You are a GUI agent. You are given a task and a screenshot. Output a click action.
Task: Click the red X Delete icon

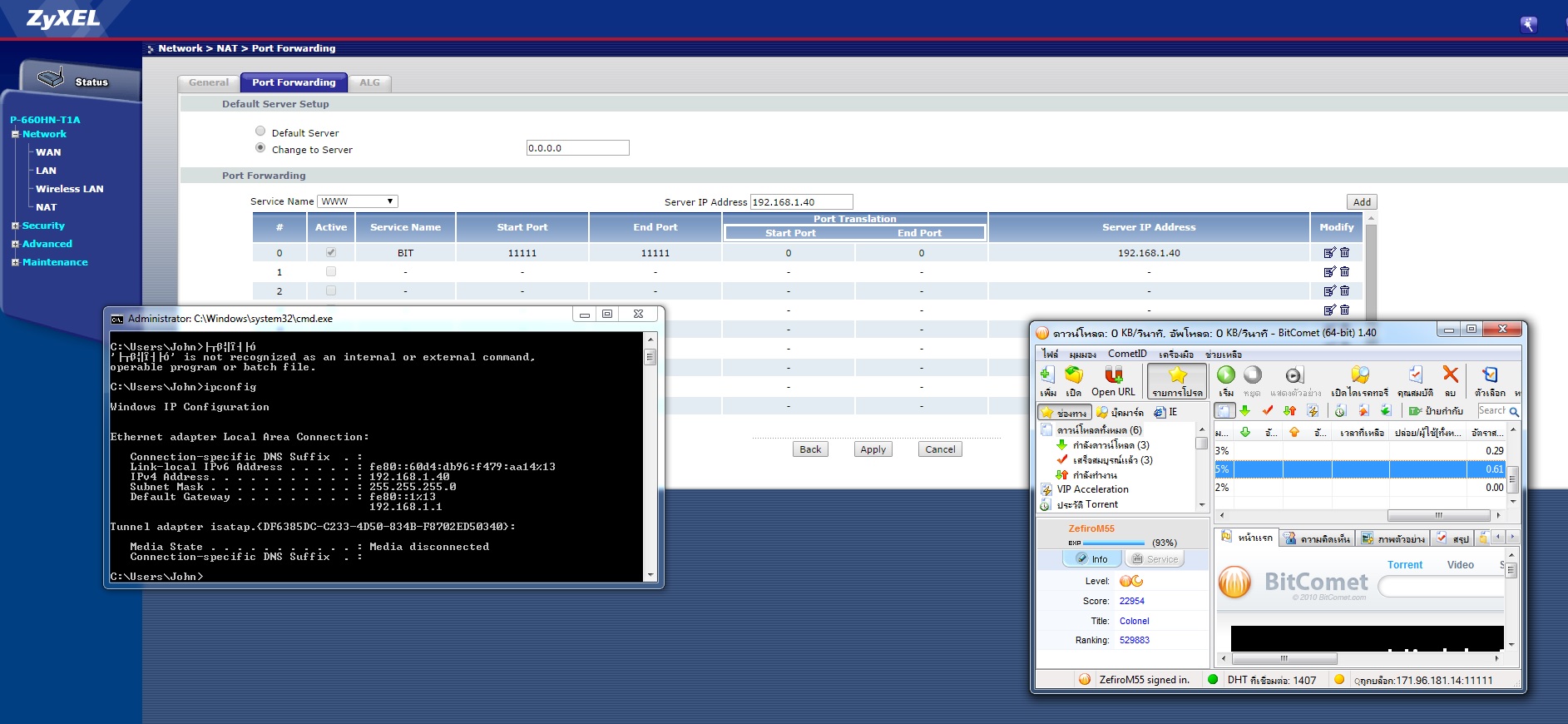(x=1451, y=374)
